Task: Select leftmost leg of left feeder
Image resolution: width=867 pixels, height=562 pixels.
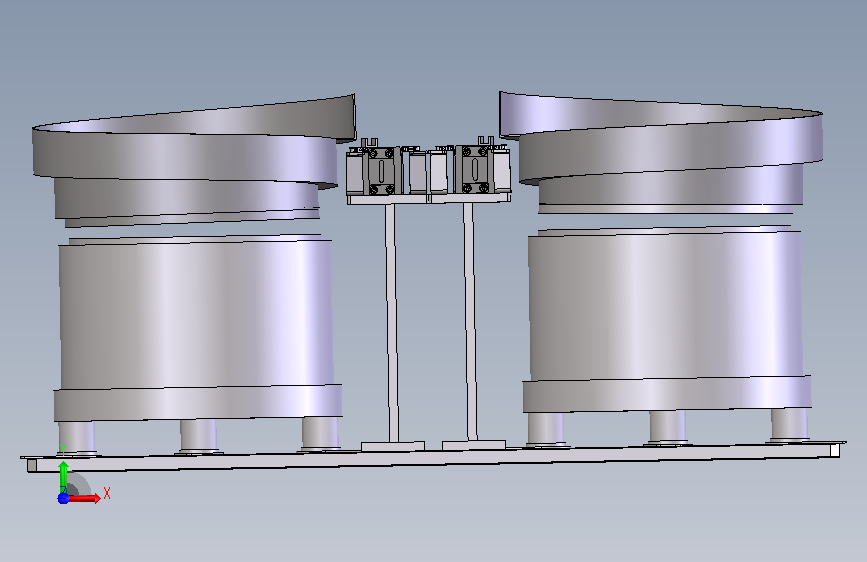Action: pos(77,438)
